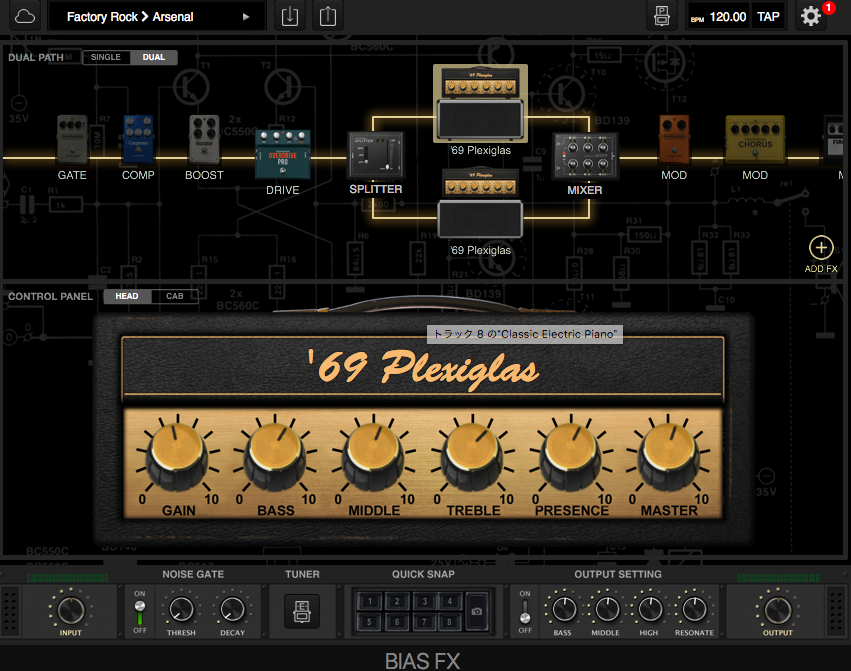Viewport: 851px width, 671px height.
Task: Recall Quick Snap slot 3
Action: [424, 601]
